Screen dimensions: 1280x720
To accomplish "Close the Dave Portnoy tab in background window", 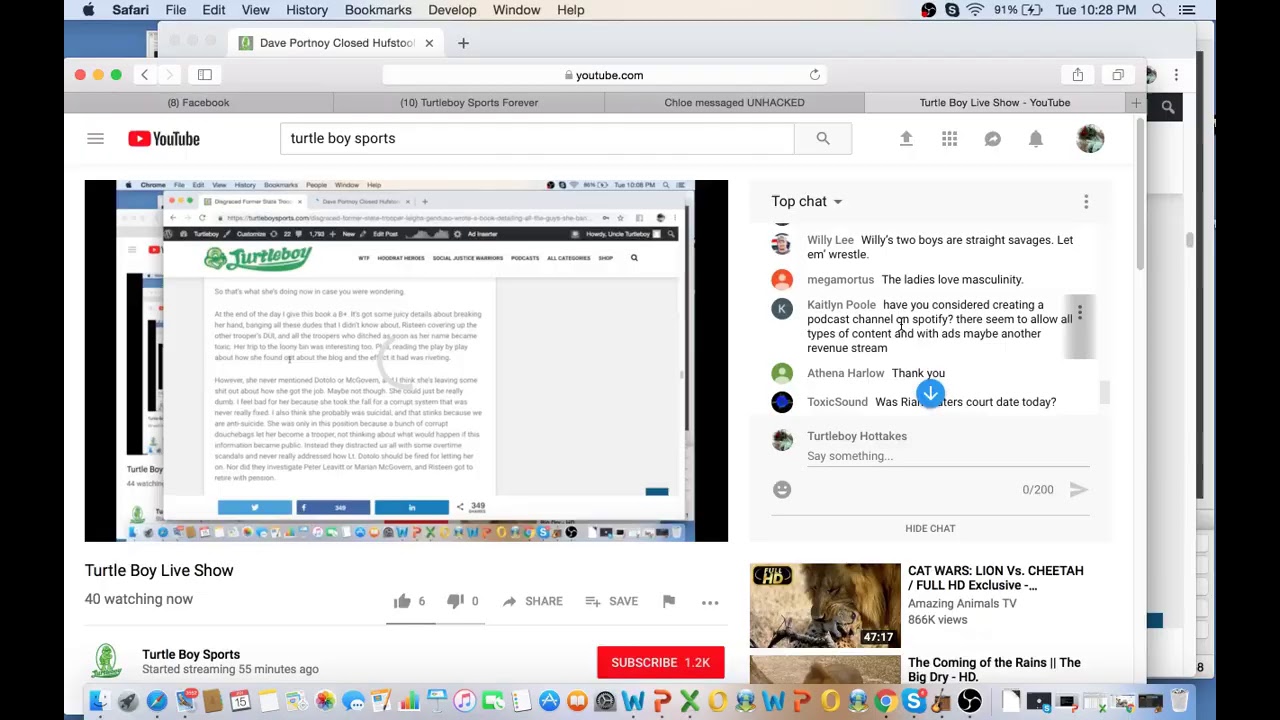I will 429,43.
